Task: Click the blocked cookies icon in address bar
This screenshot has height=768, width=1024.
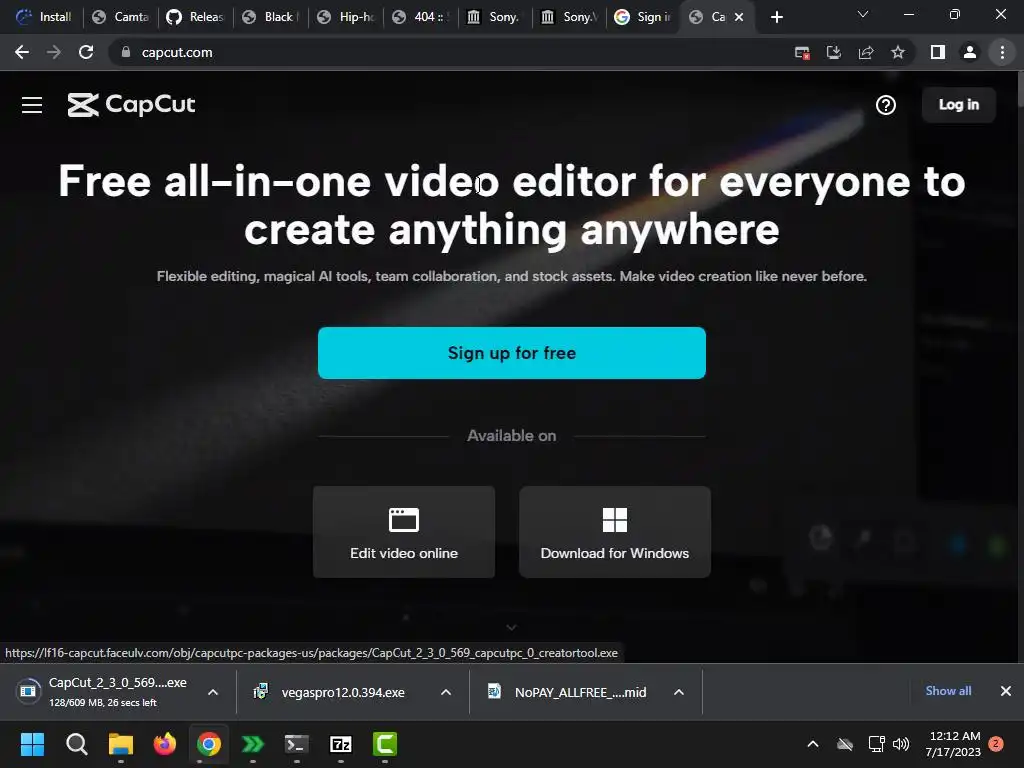Action: pos(802,53)
